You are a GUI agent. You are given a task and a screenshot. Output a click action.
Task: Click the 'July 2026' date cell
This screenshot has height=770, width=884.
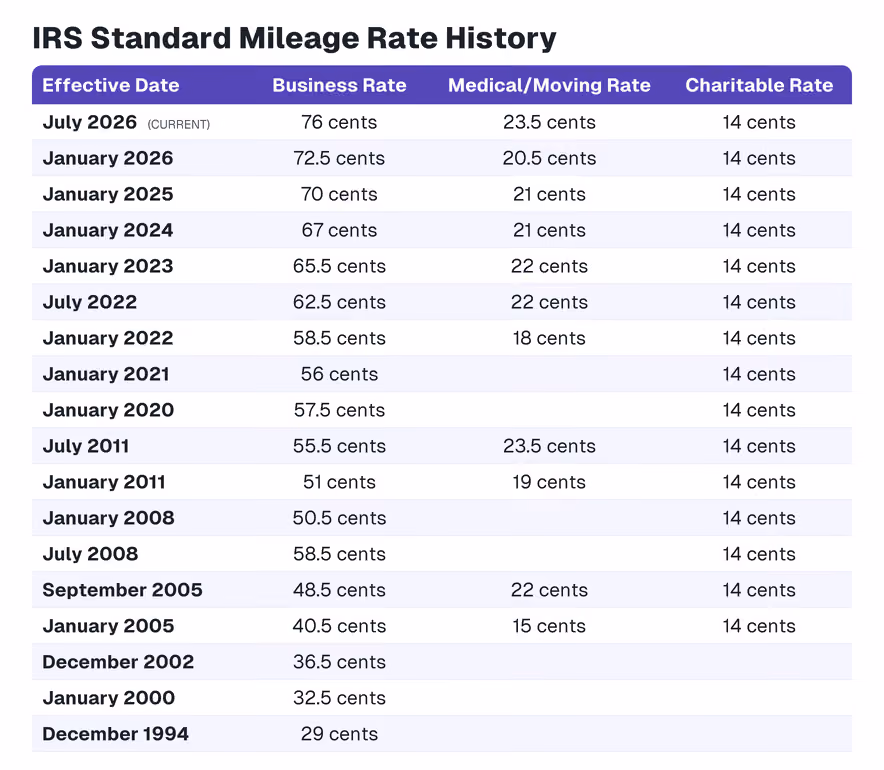point(90,122)
